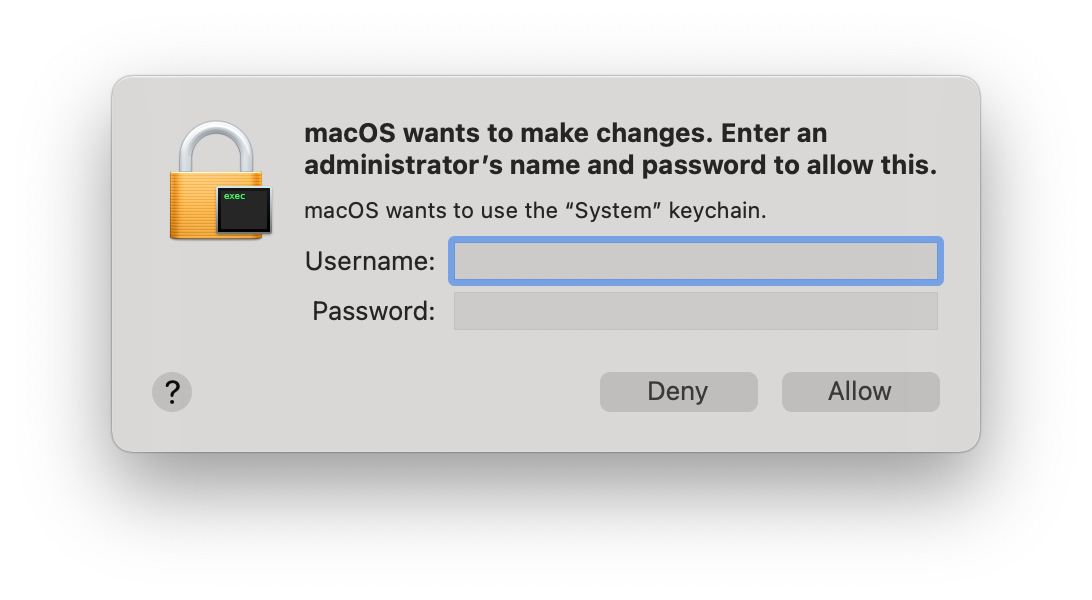The width and height of the screenshot is (1092, 600).
Task: Click the "Password:" label
Action: click(374, 311)
